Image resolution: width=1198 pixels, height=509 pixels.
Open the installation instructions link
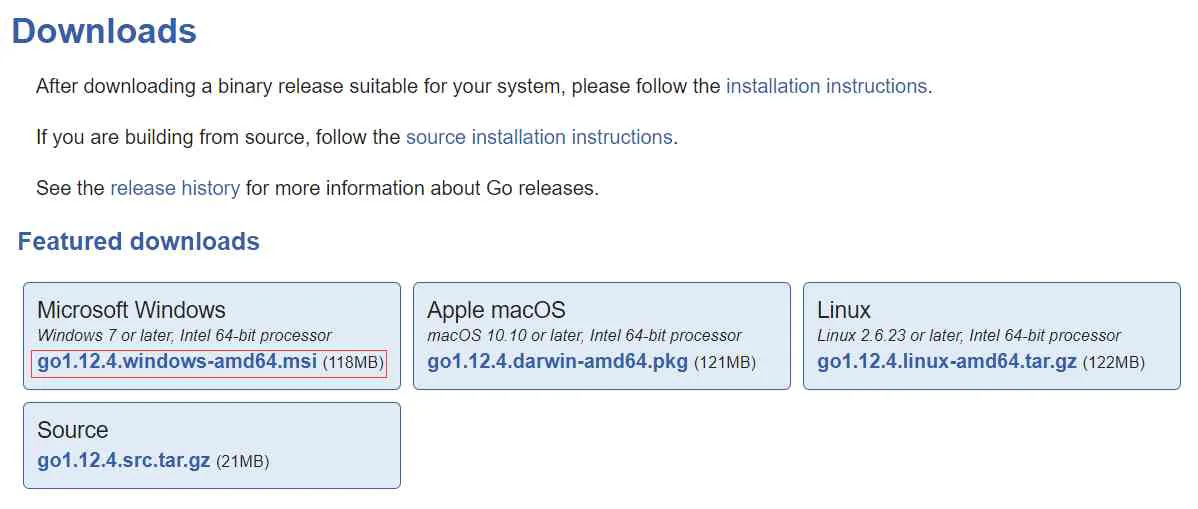826,86
